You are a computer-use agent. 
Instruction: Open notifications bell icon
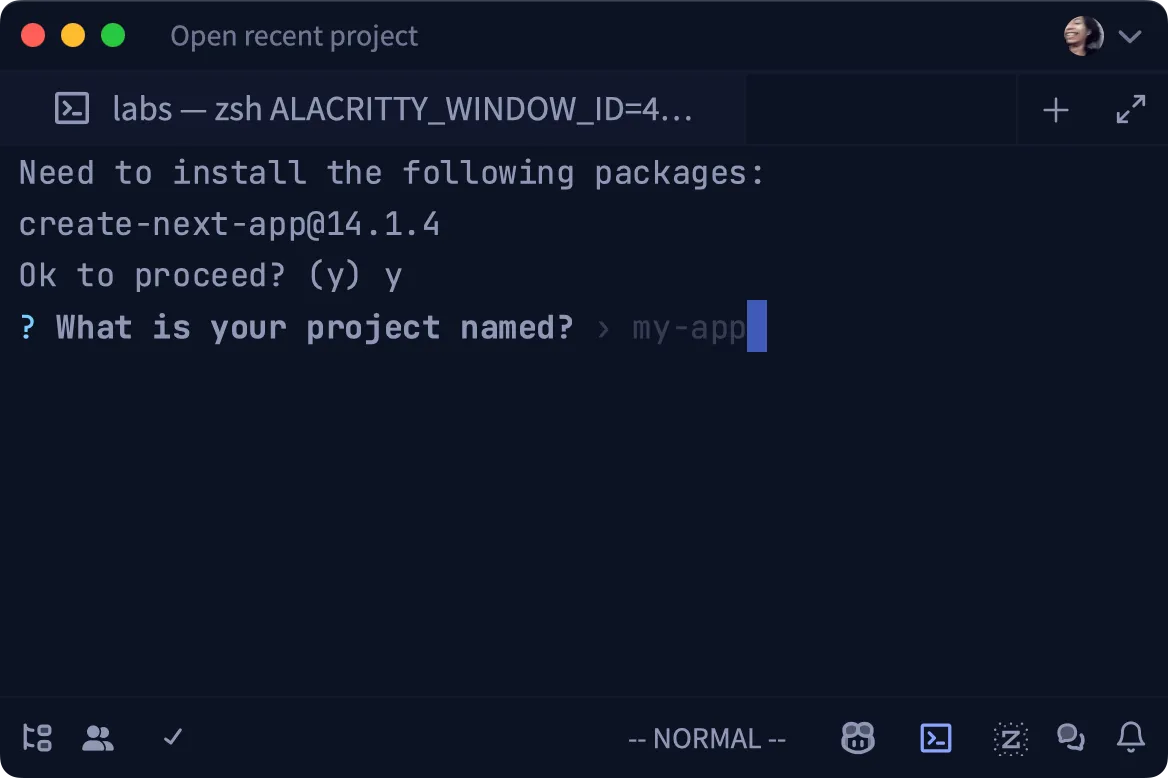[x=1131, y=738]
